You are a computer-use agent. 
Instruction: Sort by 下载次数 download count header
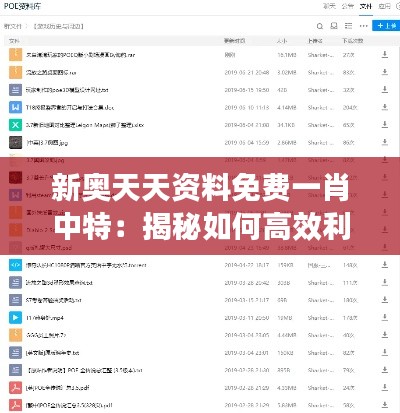pyautogui.click(x=353, y=41)
